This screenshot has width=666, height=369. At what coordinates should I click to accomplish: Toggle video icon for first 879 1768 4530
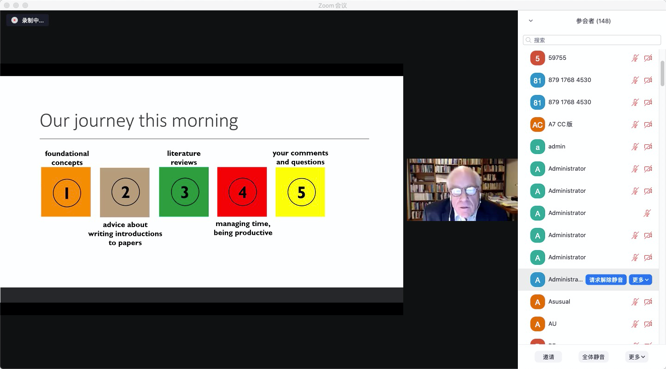(x=648, y=80)
